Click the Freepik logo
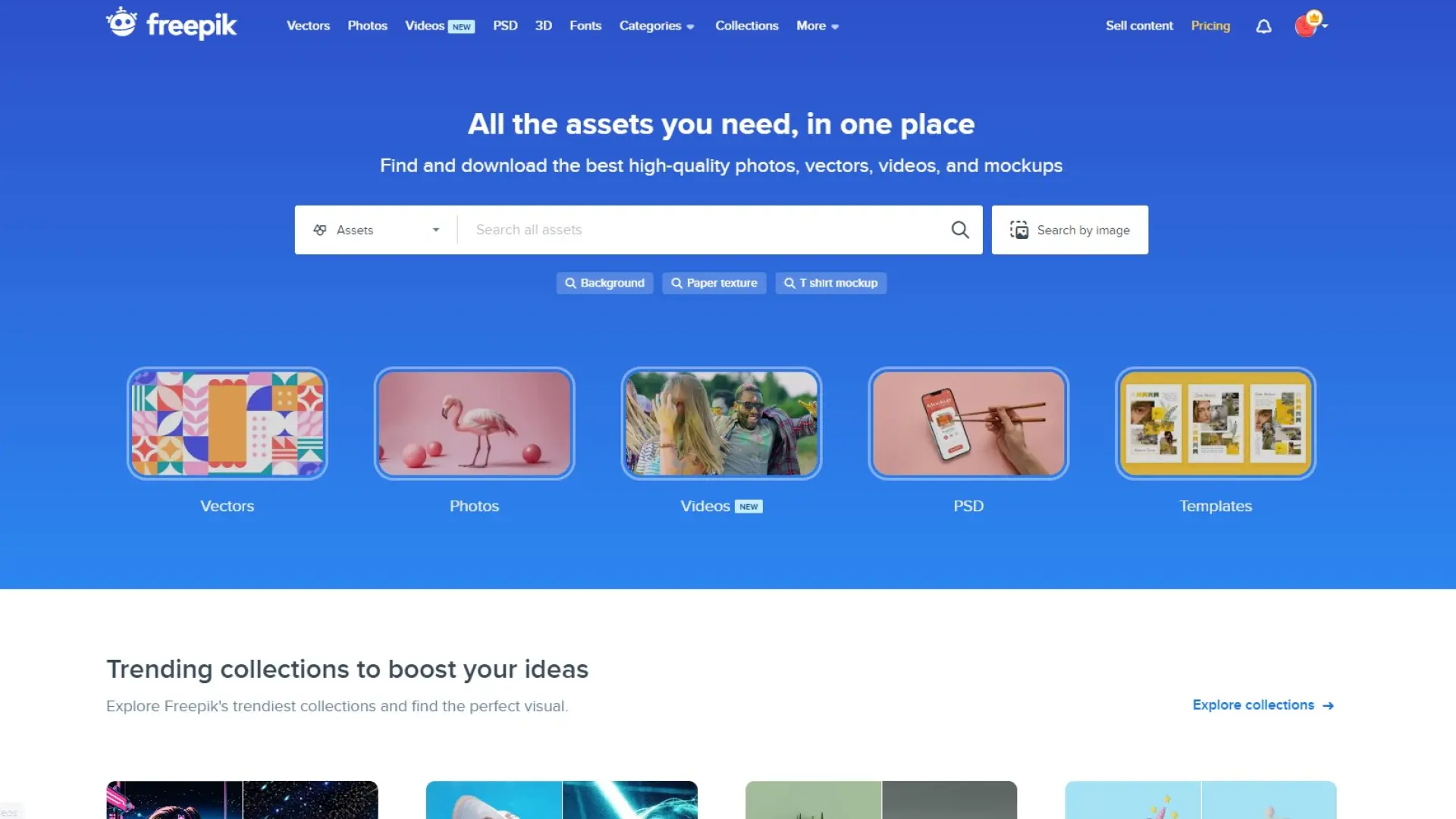The height and width of the screenshot is (819, 1456). click(171, 24)
